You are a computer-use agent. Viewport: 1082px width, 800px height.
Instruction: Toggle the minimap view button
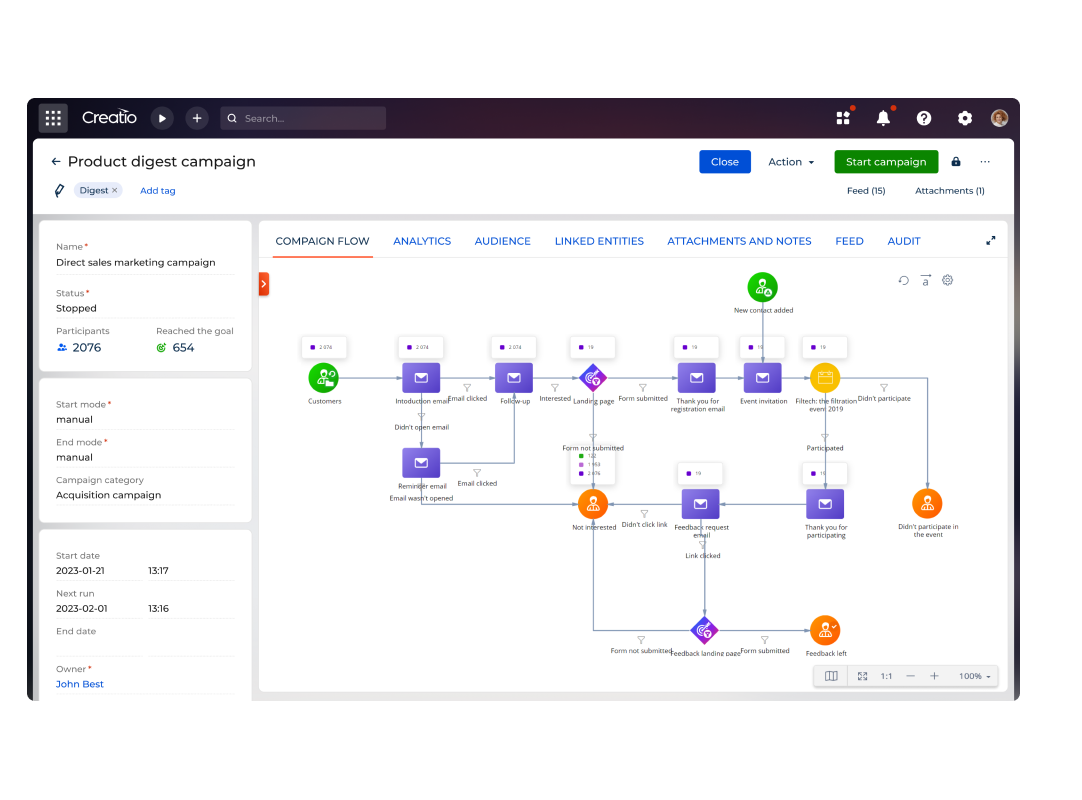coord(831,676)
